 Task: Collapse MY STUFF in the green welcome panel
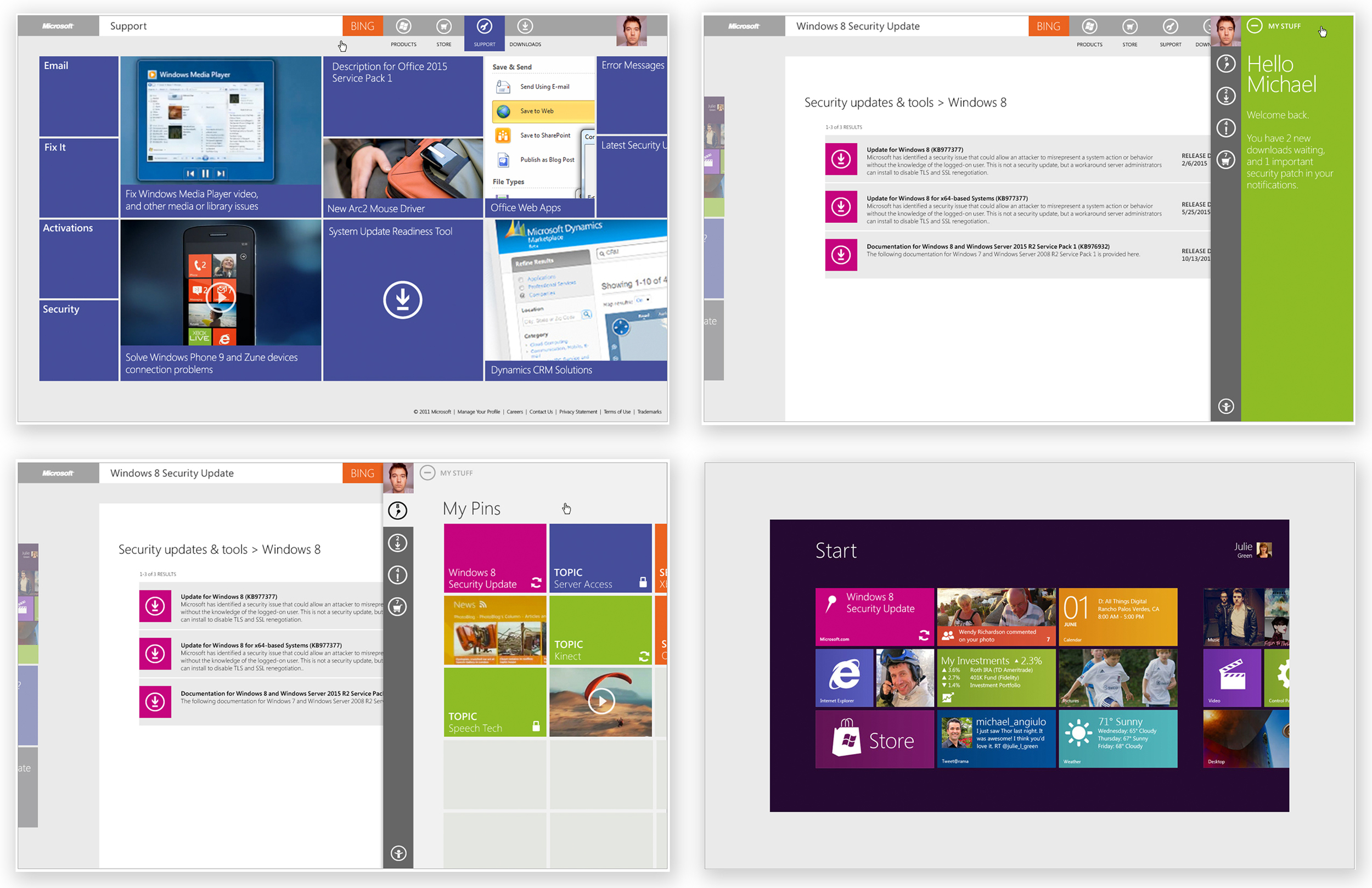[1255, 26]
